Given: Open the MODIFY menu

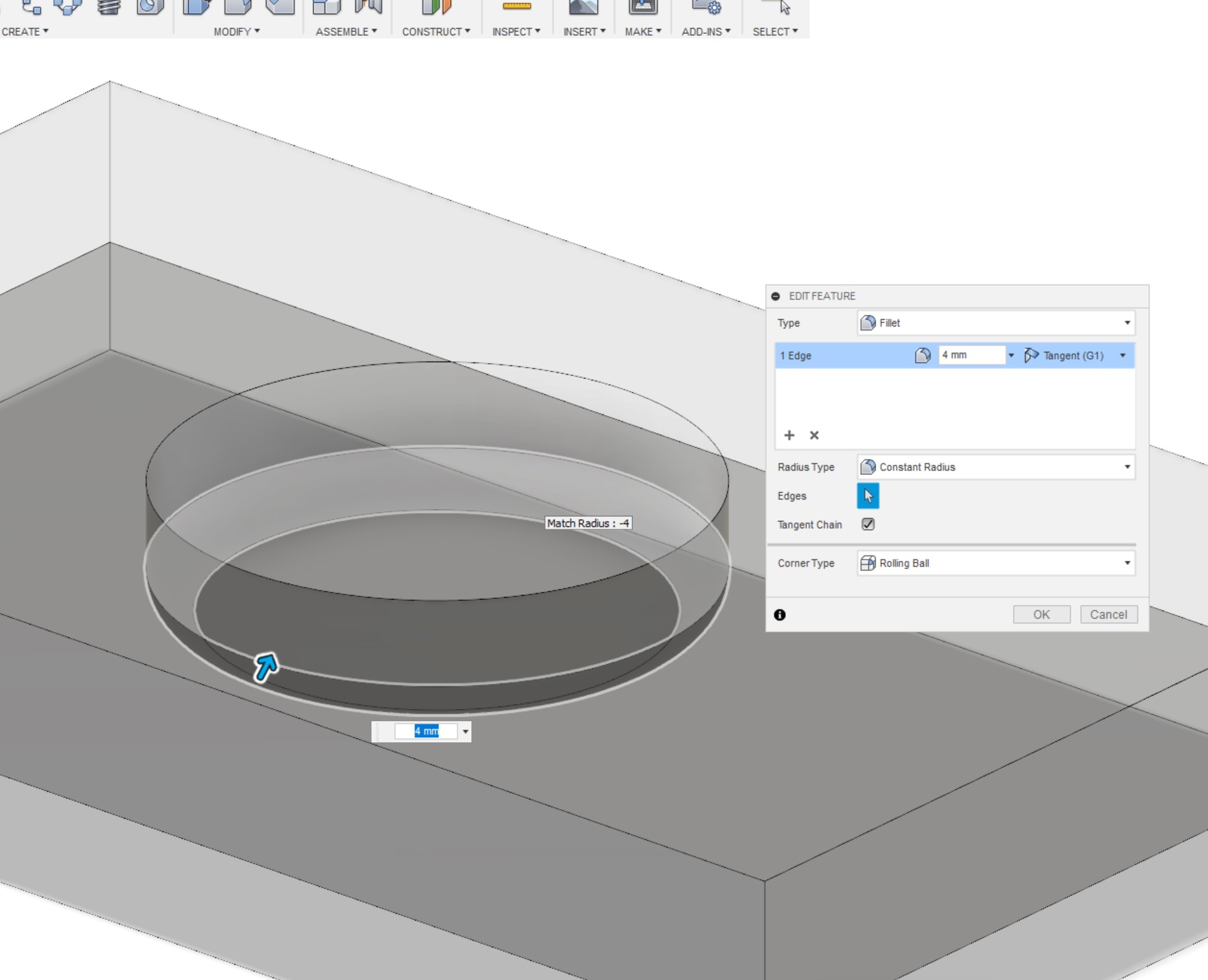Looking at the screenshot, I should coord(236,31).
